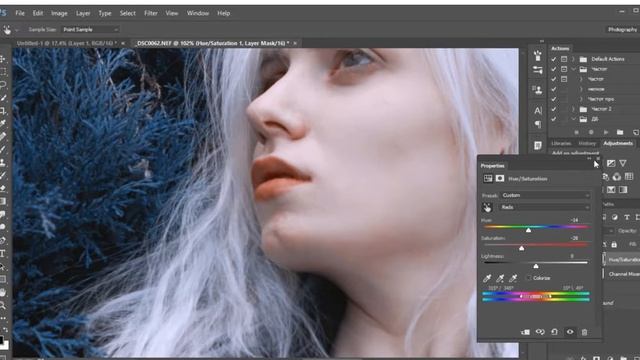Viewport: 640px width, 360px height.
Task: Click the record action button in Actions panel
Action: pos(591,132)
